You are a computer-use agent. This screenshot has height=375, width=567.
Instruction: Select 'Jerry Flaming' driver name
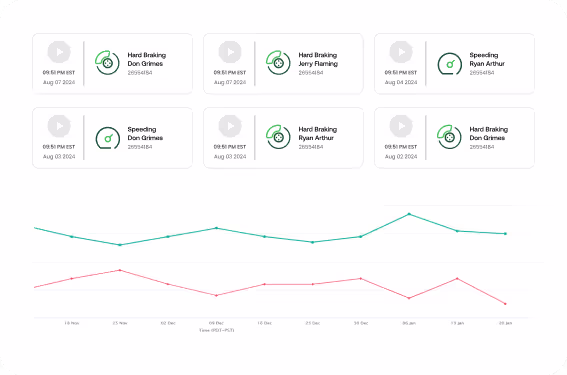click(318, 64)
